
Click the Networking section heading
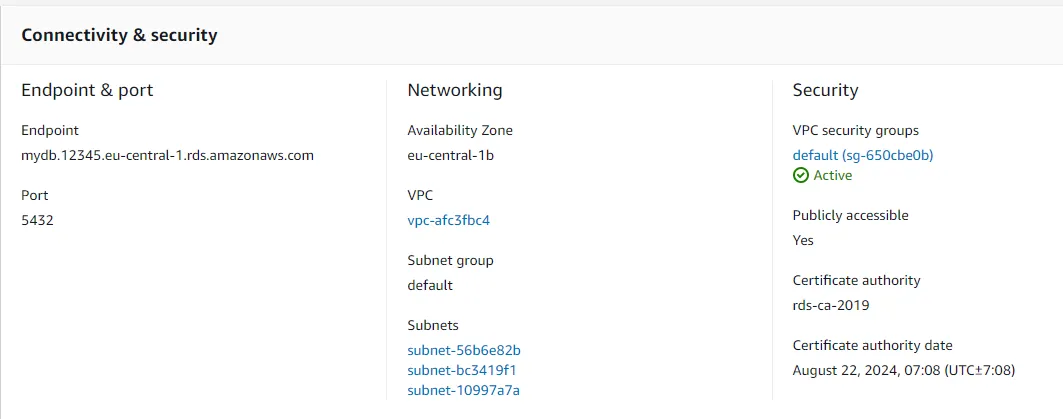(454, 90)
